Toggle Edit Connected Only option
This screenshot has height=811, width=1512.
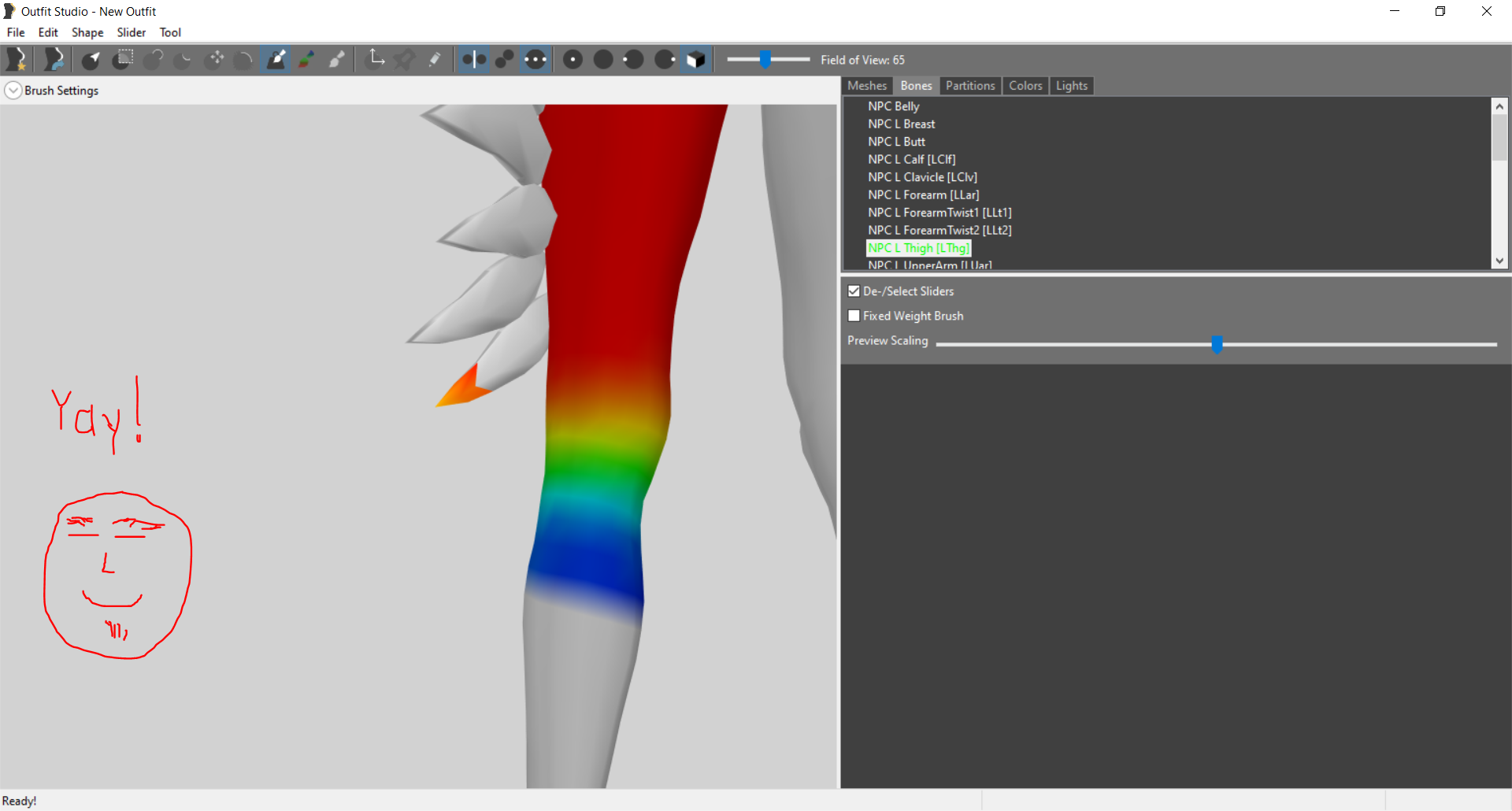(x=505, y=59)
